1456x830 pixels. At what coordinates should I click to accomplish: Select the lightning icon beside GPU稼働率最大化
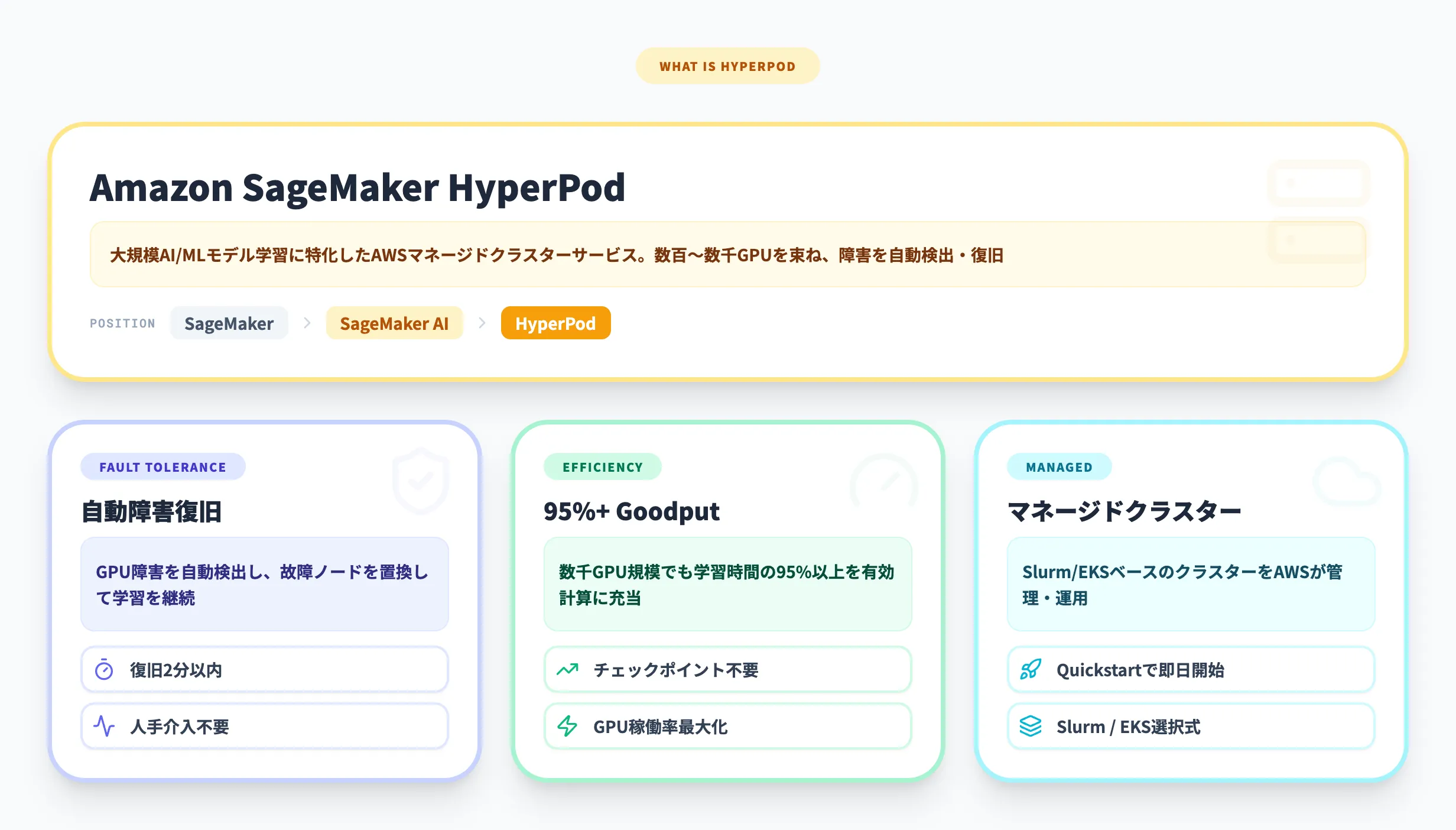click(x=567, y=726)
